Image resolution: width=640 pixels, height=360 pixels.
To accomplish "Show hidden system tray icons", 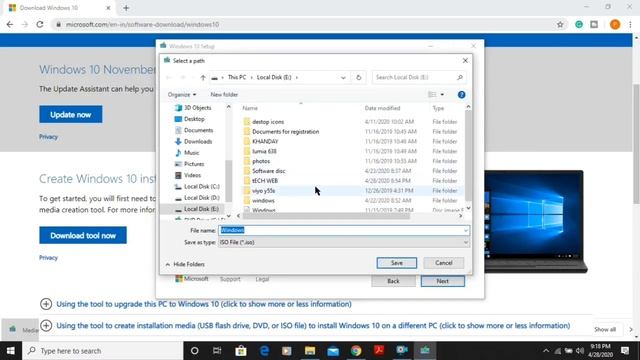I will pyautogui.click(x=546, y=351).
